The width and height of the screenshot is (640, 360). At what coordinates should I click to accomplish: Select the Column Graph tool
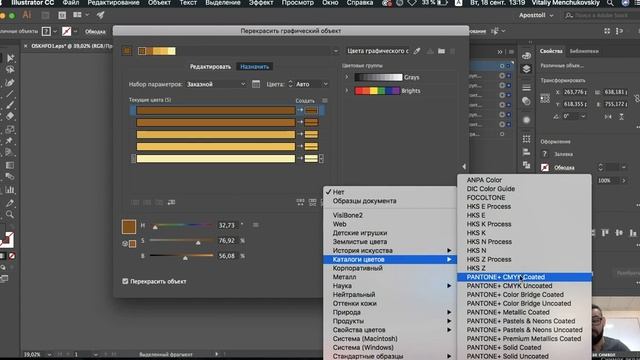[x=10, y=190]
